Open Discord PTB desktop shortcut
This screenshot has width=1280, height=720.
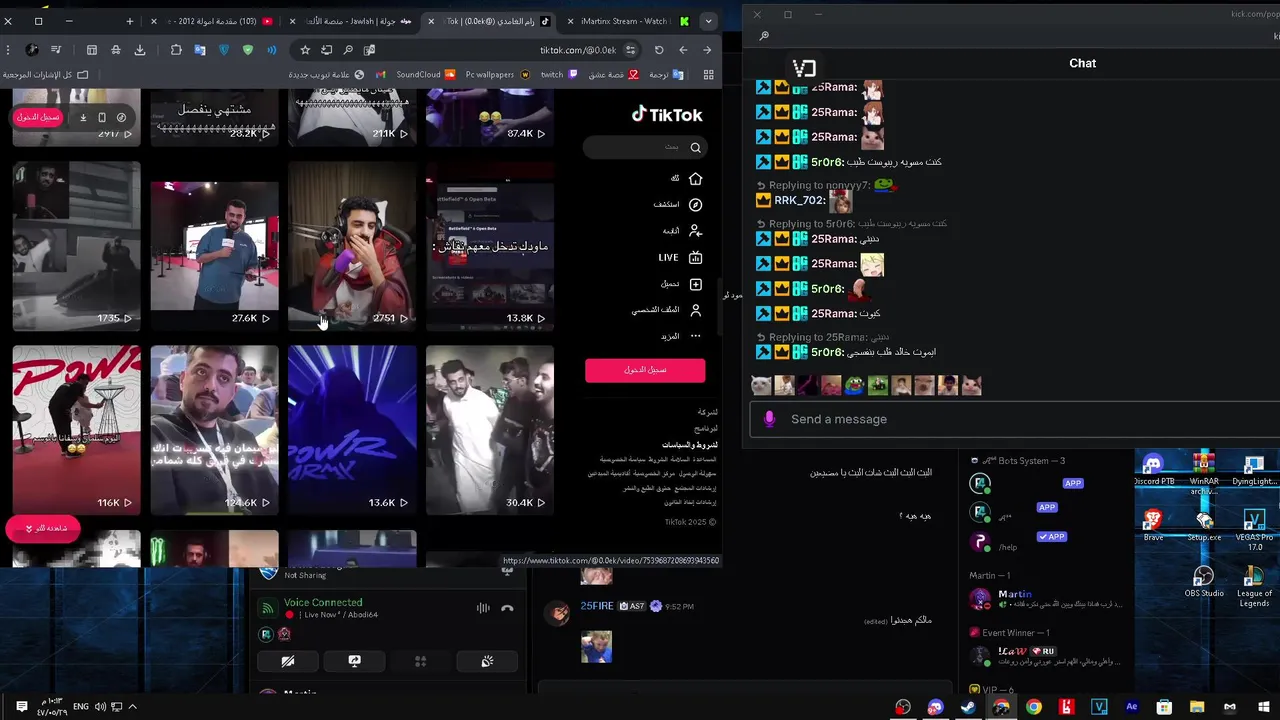coord(1154,470)
